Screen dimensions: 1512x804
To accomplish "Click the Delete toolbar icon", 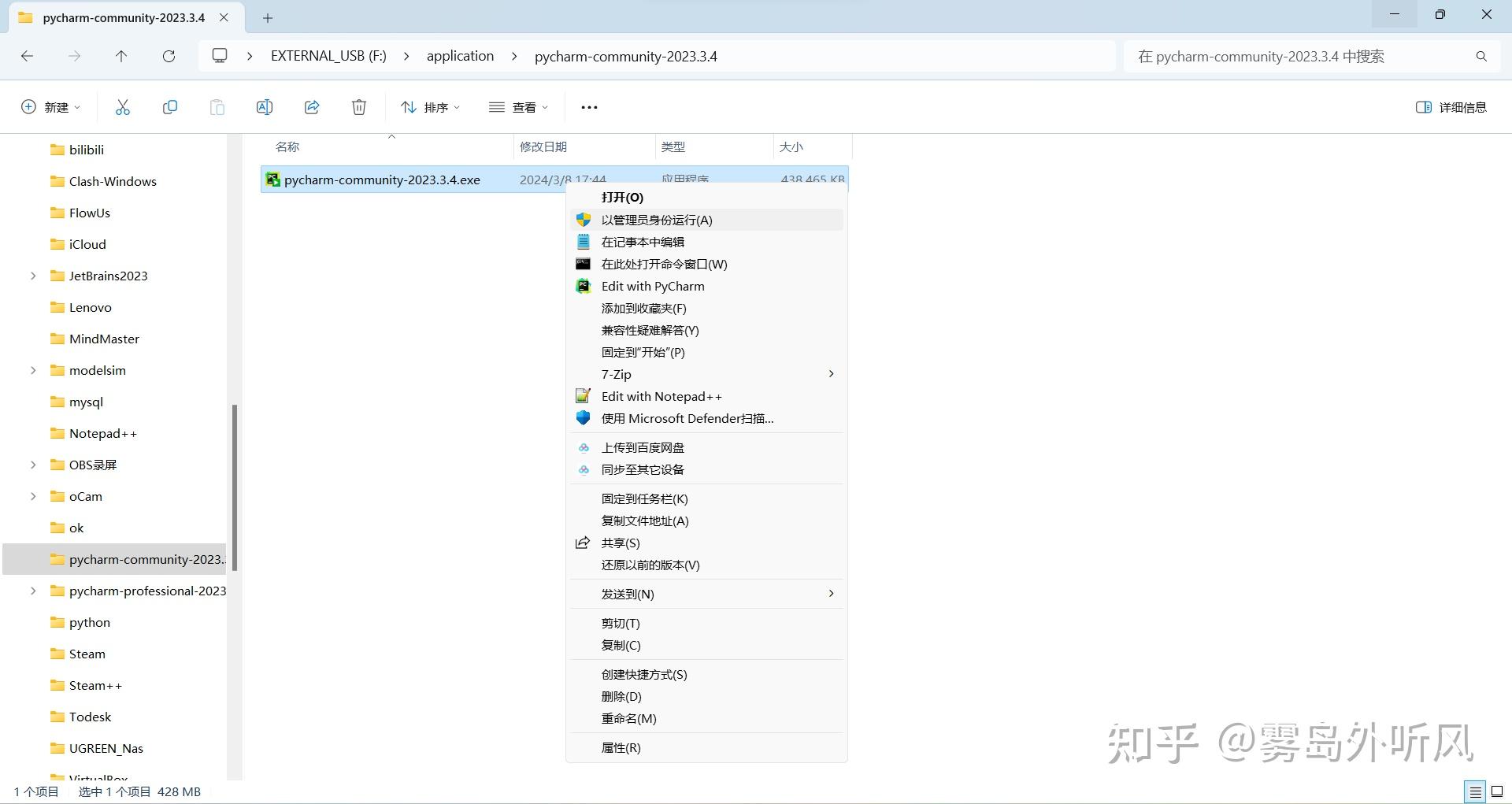I will point(359,106).
